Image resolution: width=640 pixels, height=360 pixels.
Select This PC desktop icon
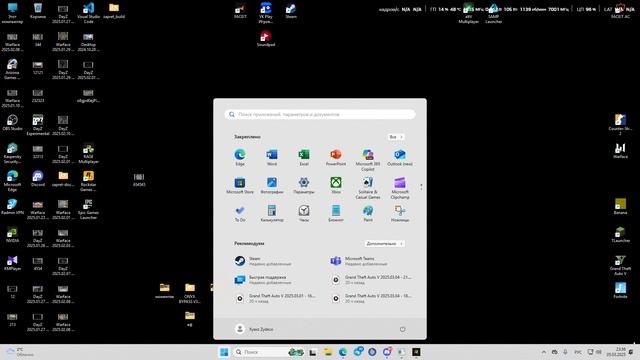coord(12,13)
